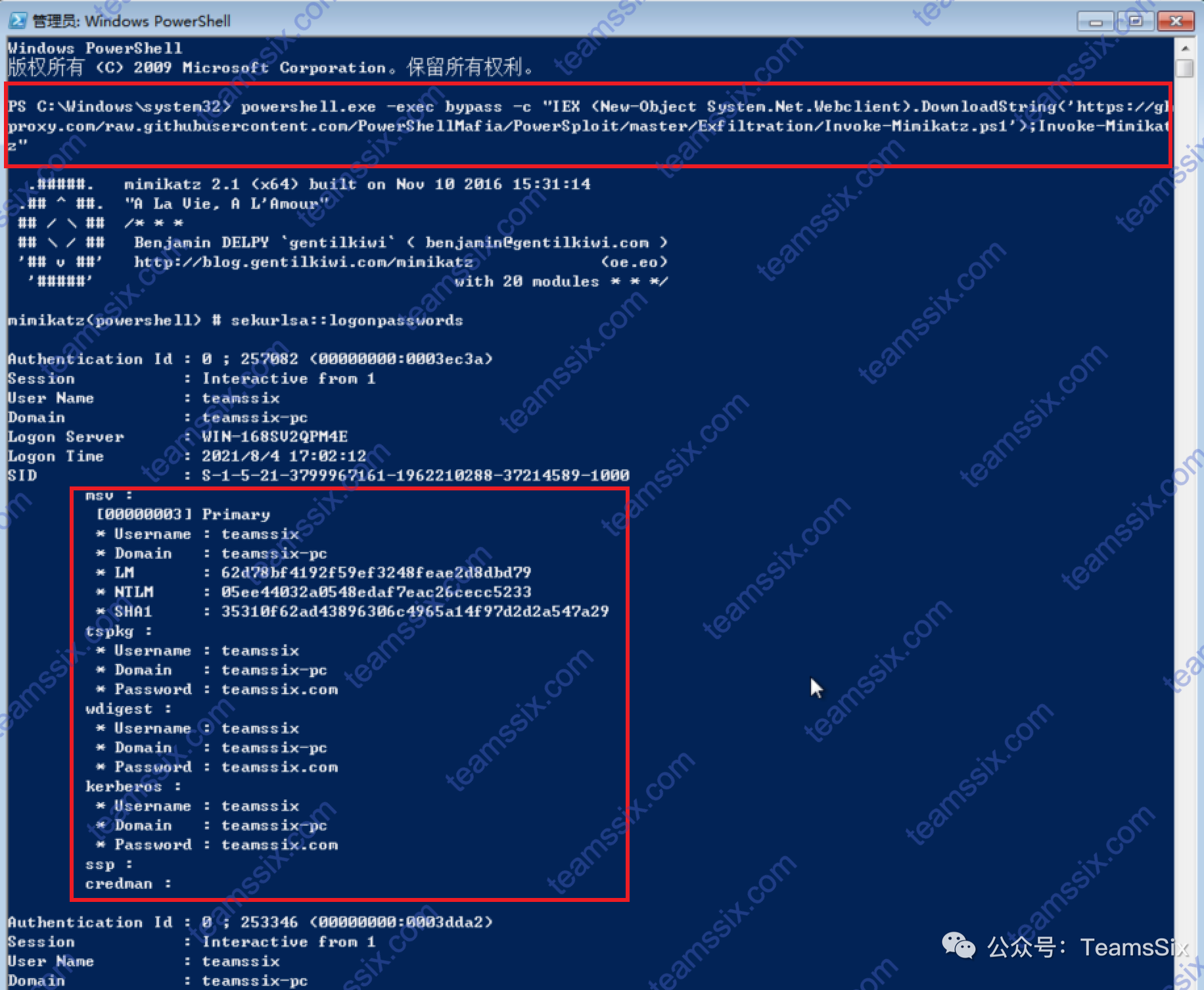Click the Authentication Id line with 253346
The image size is (1204, 990).
coord(250,922)
